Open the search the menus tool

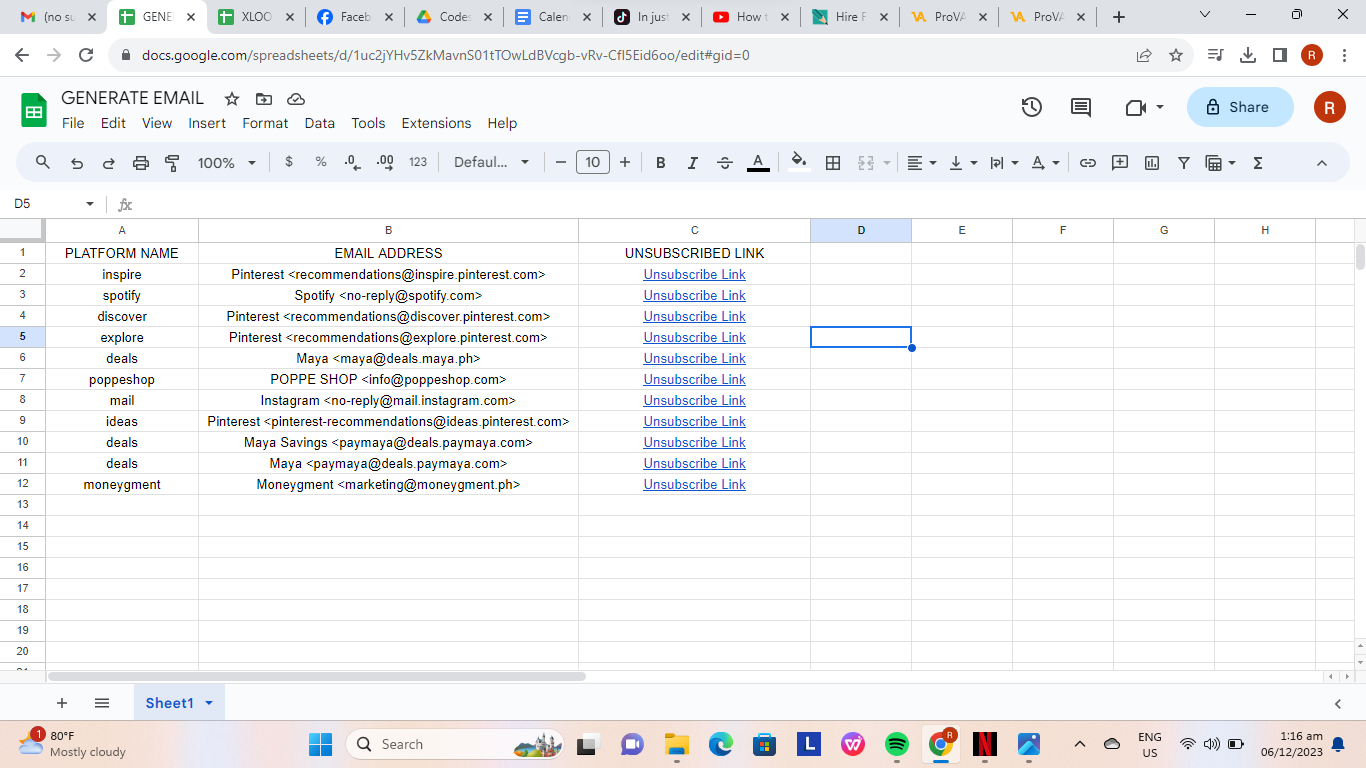tap(43, 162)
